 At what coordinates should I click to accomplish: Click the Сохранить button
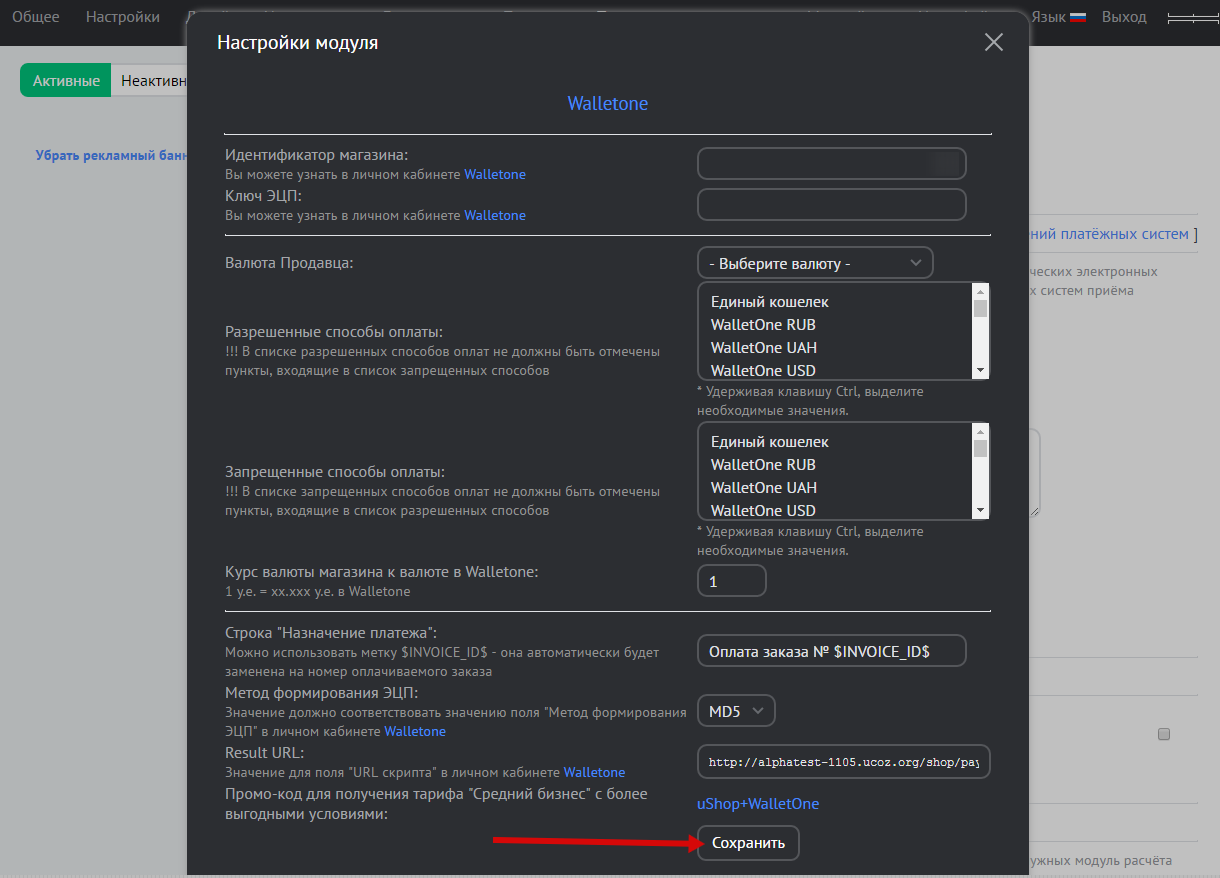748,843
